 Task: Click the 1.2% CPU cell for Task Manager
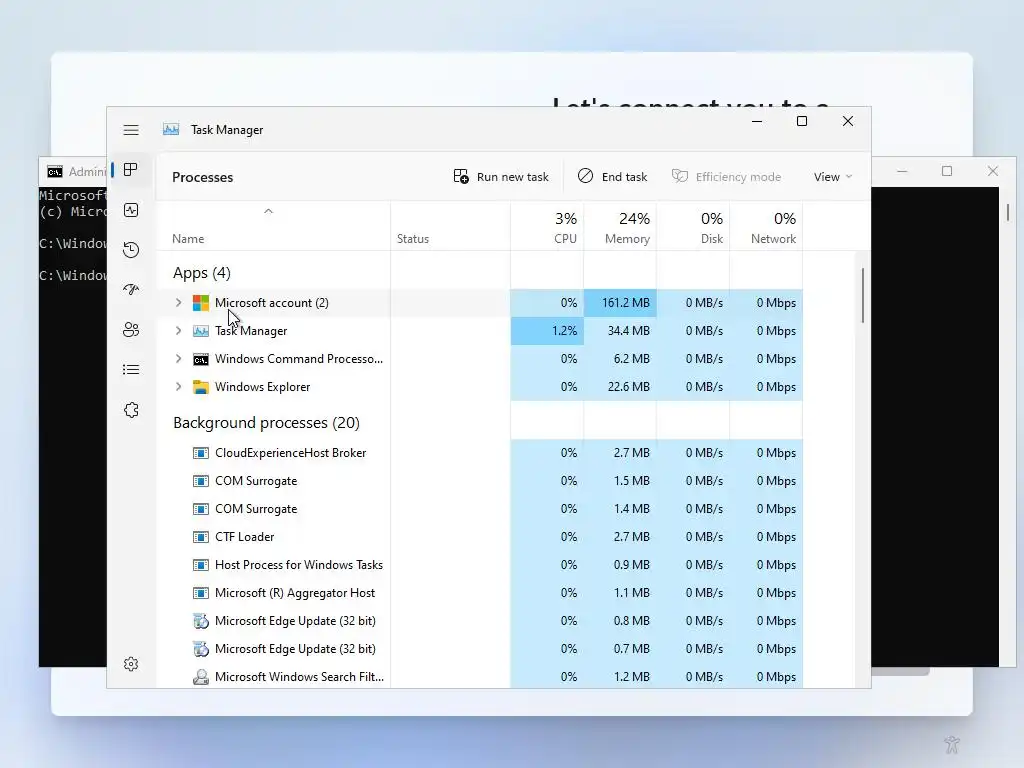(547, 331)
